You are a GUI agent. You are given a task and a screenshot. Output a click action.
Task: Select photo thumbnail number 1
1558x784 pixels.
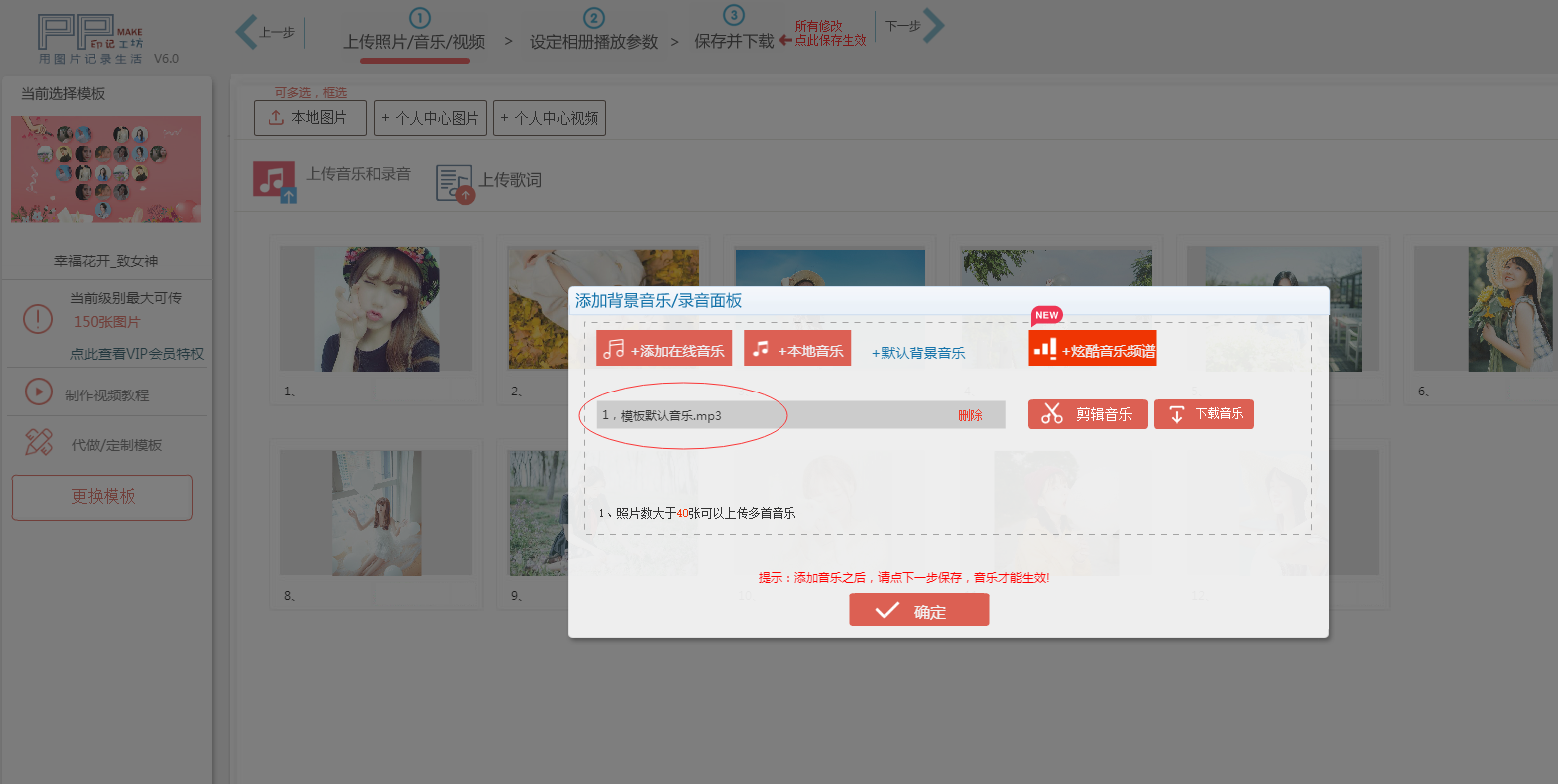pyautogui.click(x=376, y=309)
